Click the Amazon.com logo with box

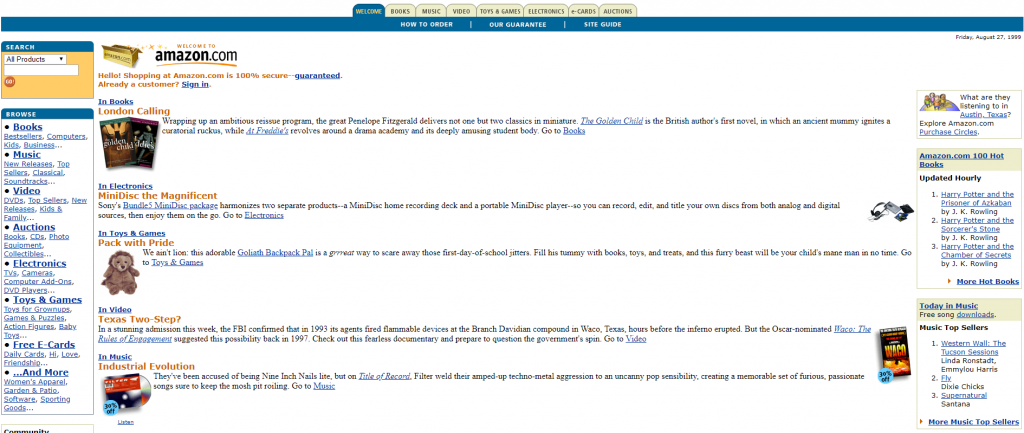point(170,56)
